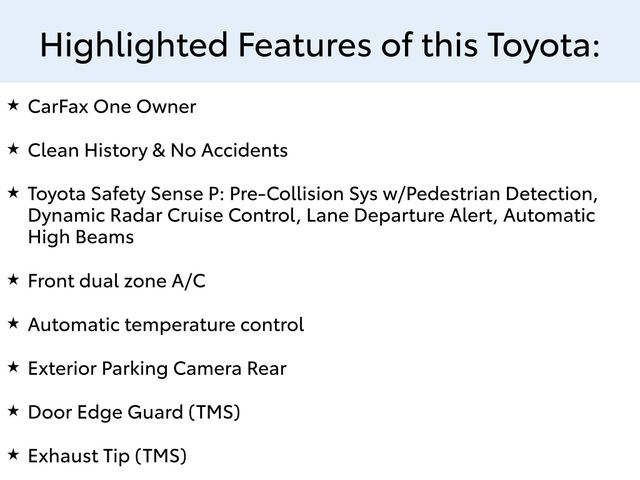Click the star beside CarFax One Owner
The height and width of the screenshot is (480, 640).
coord(13,105)
